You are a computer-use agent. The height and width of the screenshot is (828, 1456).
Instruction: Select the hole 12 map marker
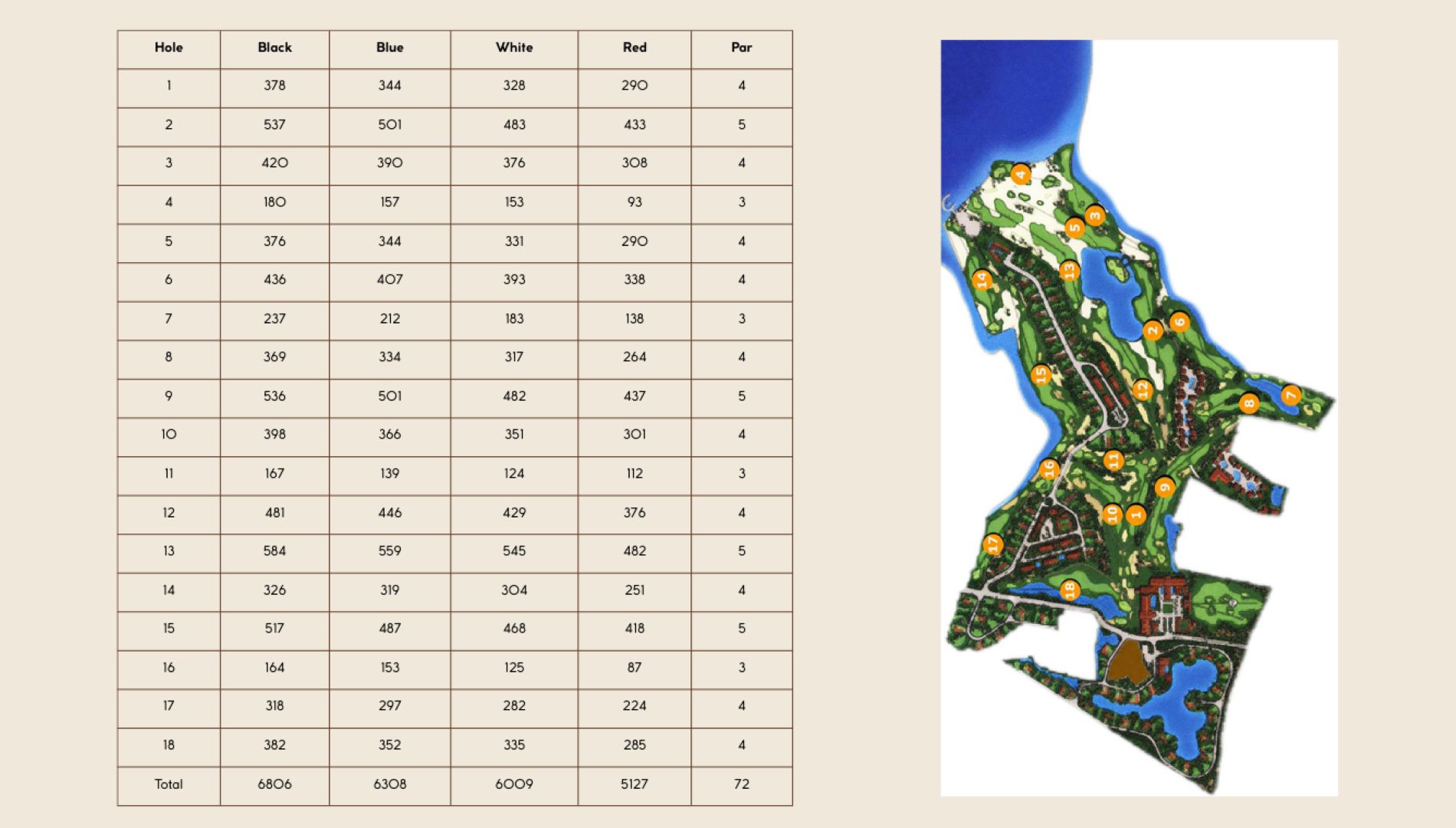point(1142,389)
